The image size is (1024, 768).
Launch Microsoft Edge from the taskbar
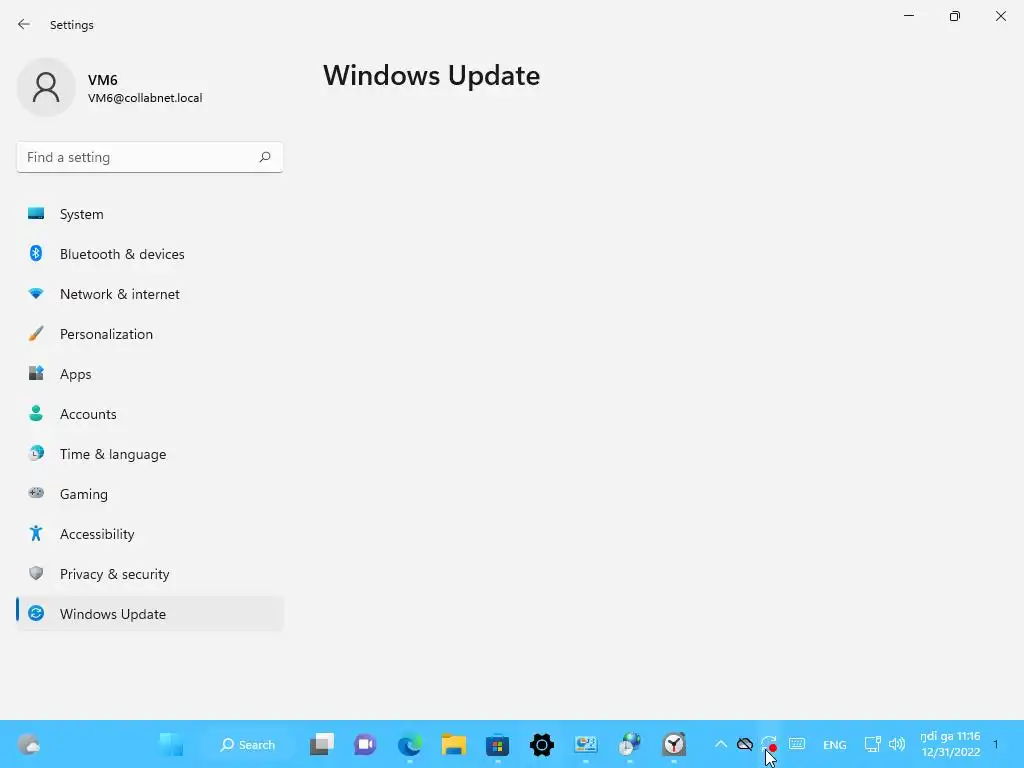click(x=409, y=744)
